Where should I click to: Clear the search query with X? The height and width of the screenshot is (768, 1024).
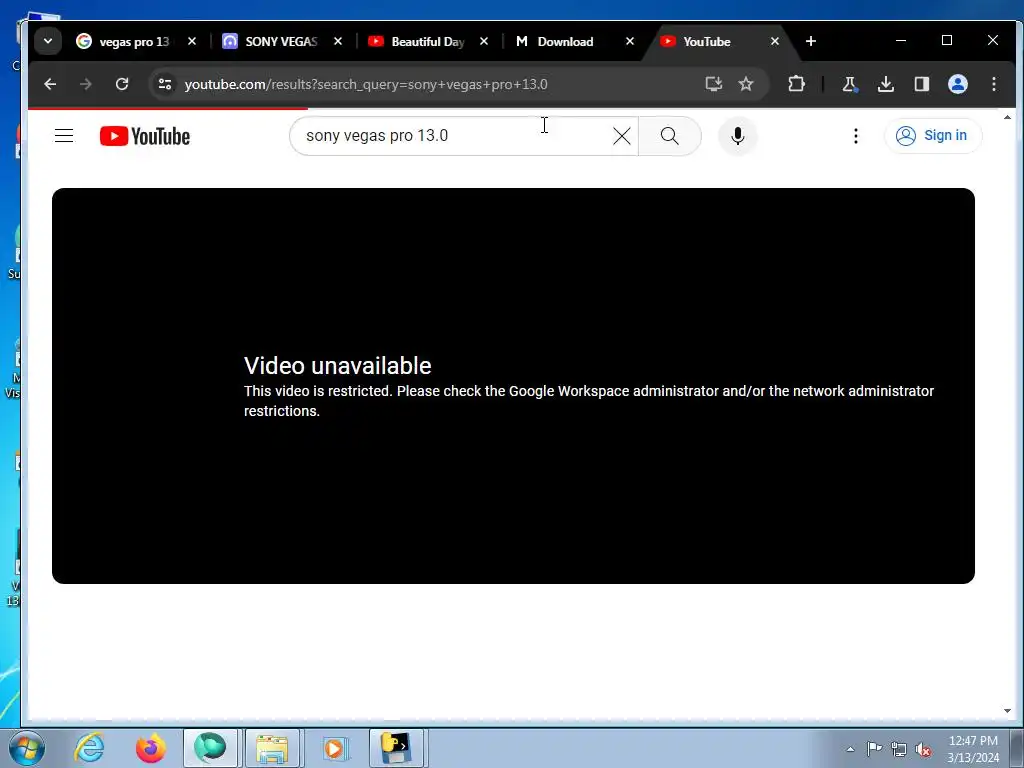point(622,136)
